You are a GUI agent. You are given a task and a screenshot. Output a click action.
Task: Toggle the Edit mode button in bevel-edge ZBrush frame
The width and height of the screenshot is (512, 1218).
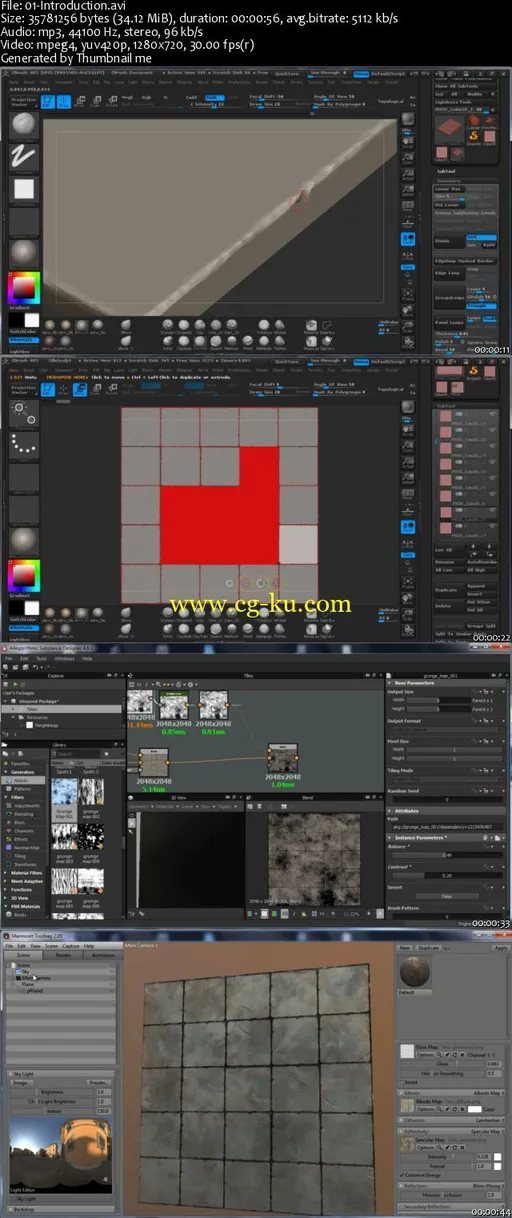[x=48, y=102]
